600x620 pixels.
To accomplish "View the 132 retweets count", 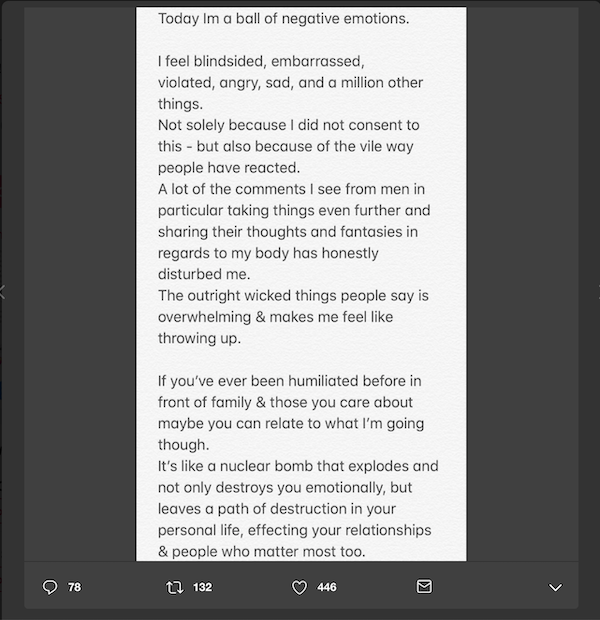I will pyautogui.click(x=203, y=587).
